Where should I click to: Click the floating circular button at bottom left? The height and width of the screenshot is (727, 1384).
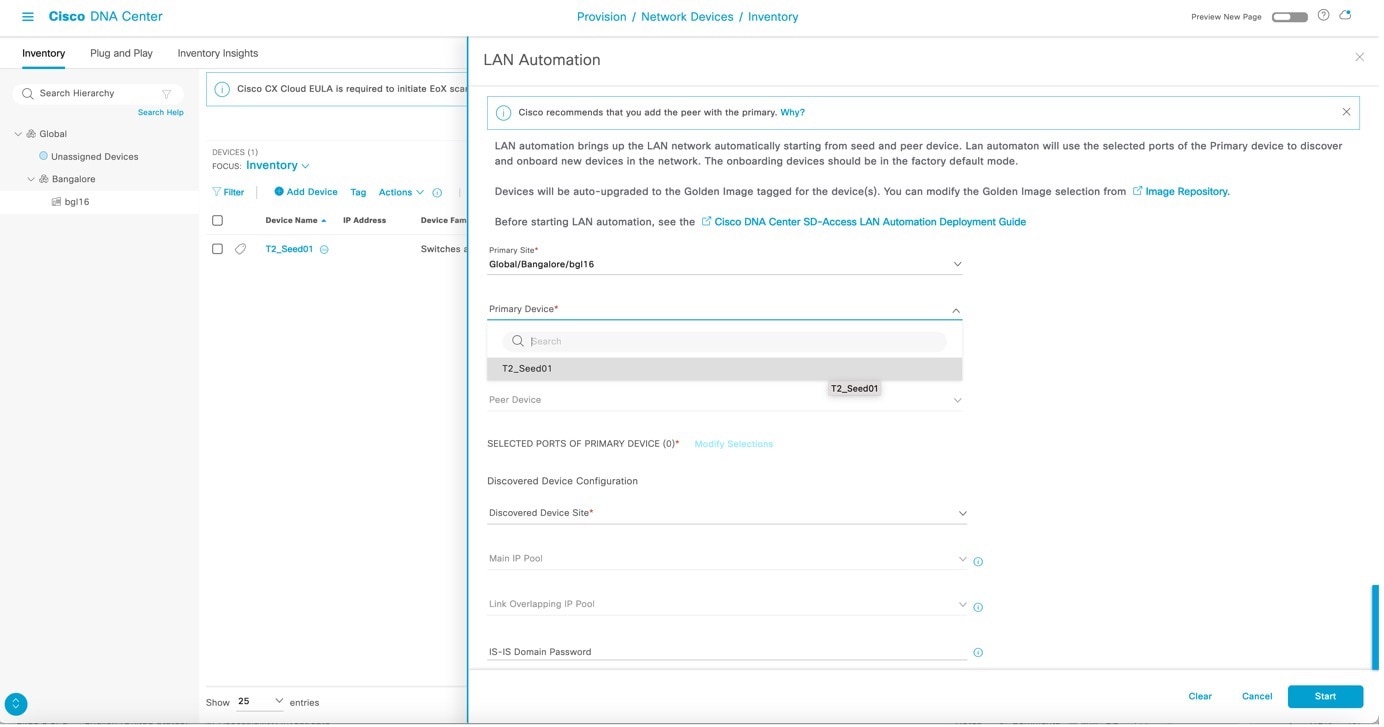click(x=16, y=706)
